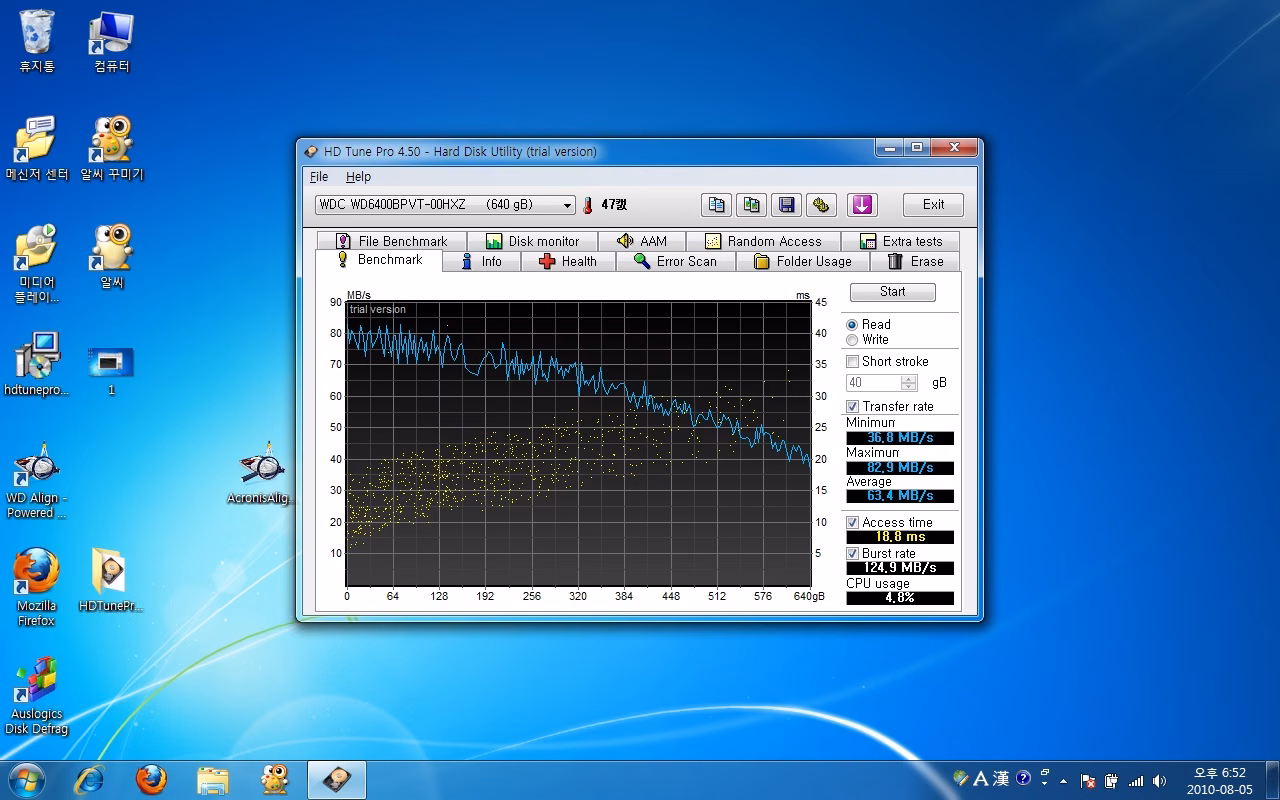Open the HDTunePro folder on desktop
The image size is (1280, 800).
(x=111, y=580)
